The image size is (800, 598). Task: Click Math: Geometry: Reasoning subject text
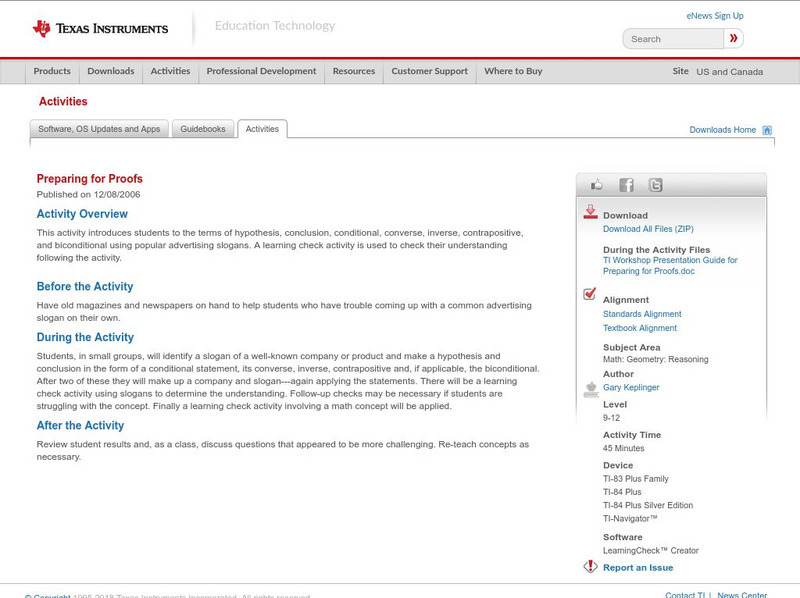(656, 359)
